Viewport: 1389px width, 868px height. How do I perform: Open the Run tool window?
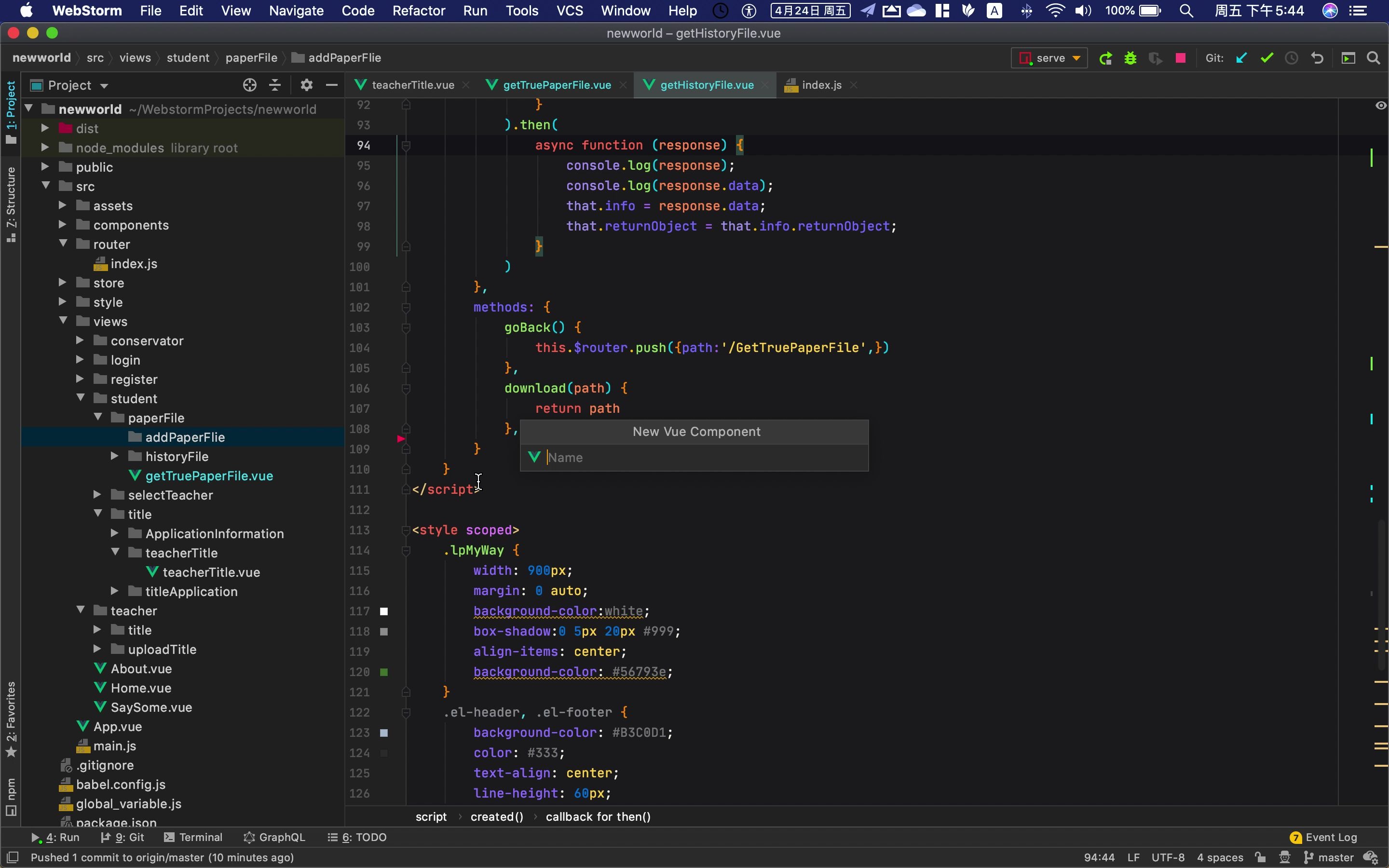(x=55, y=838)
